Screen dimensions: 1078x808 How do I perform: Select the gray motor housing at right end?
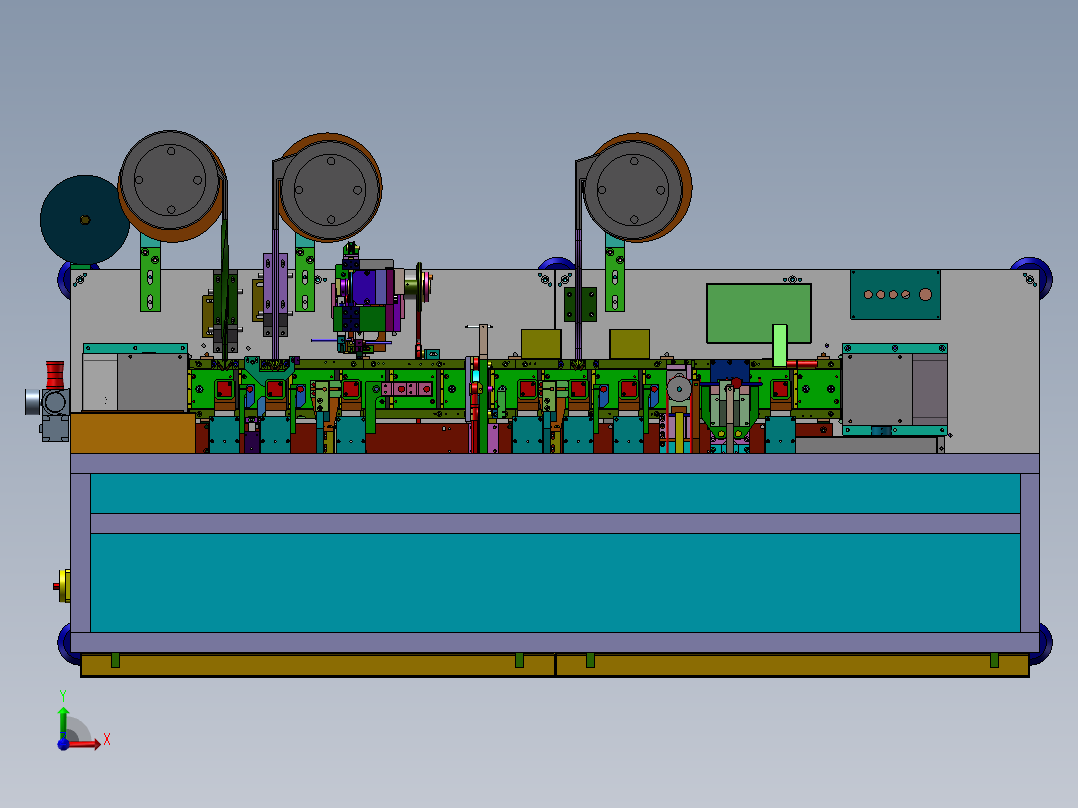click(x=894, y=390)
